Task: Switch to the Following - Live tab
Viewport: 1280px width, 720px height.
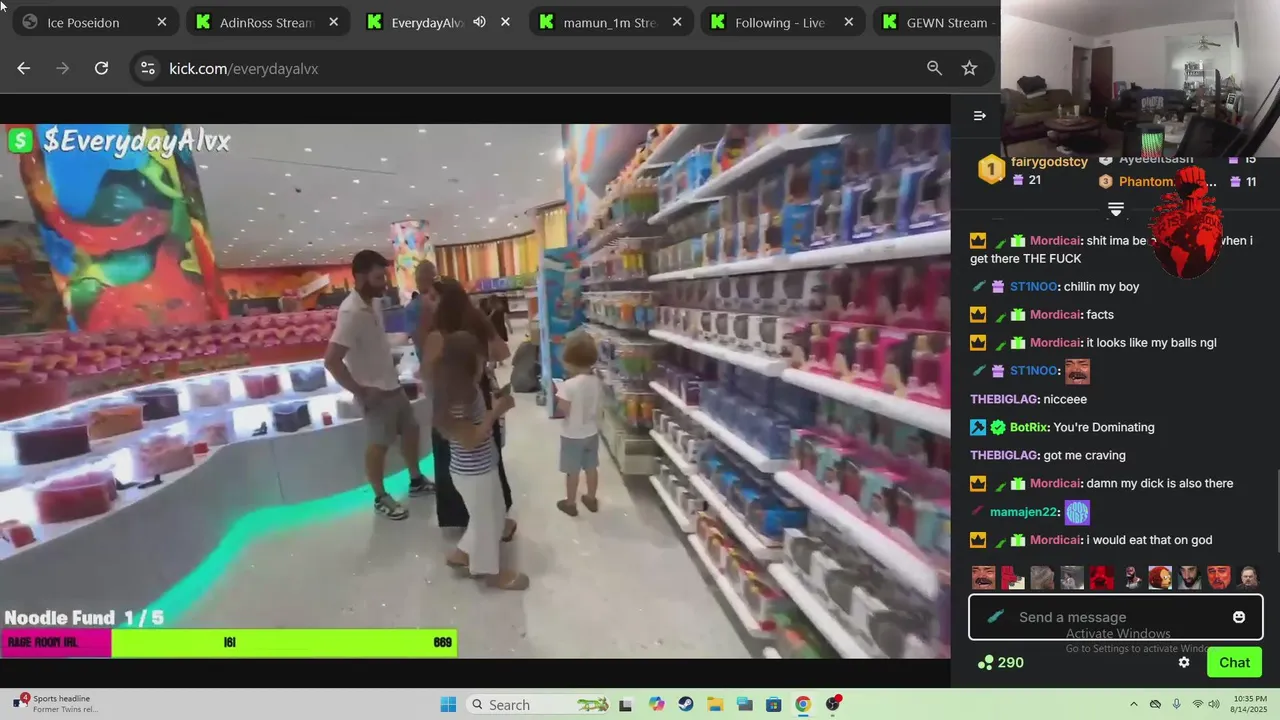Action: click(x=780, y=22)
